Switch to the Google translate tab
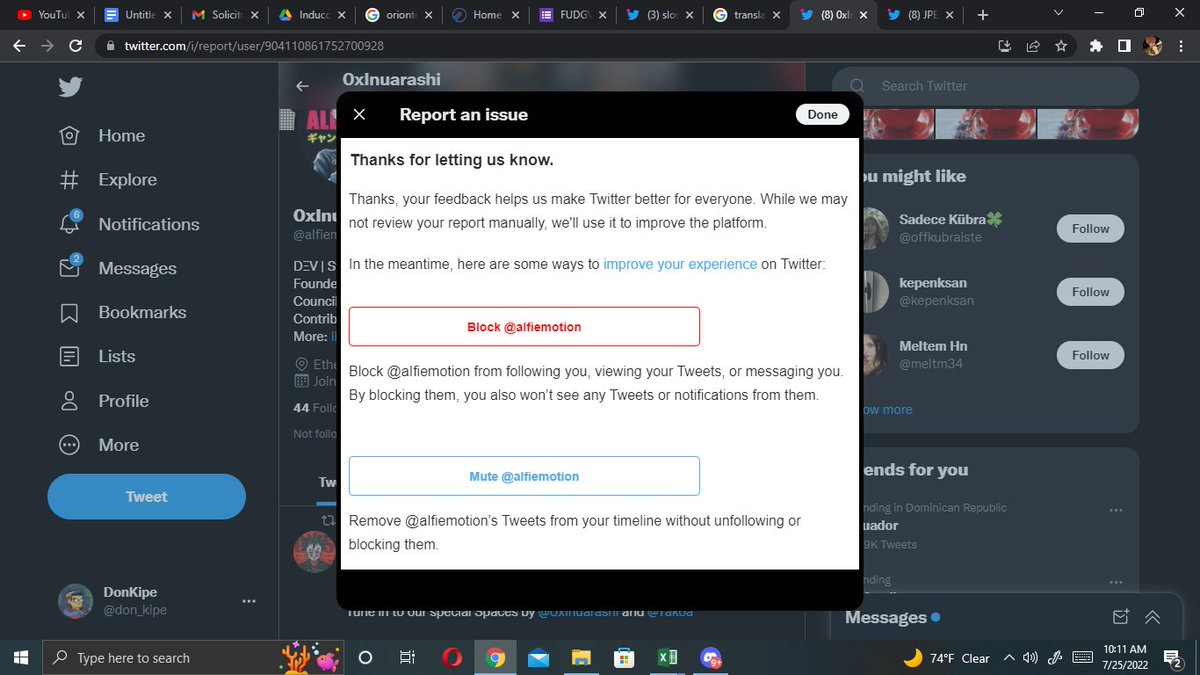 coord(748,15)
